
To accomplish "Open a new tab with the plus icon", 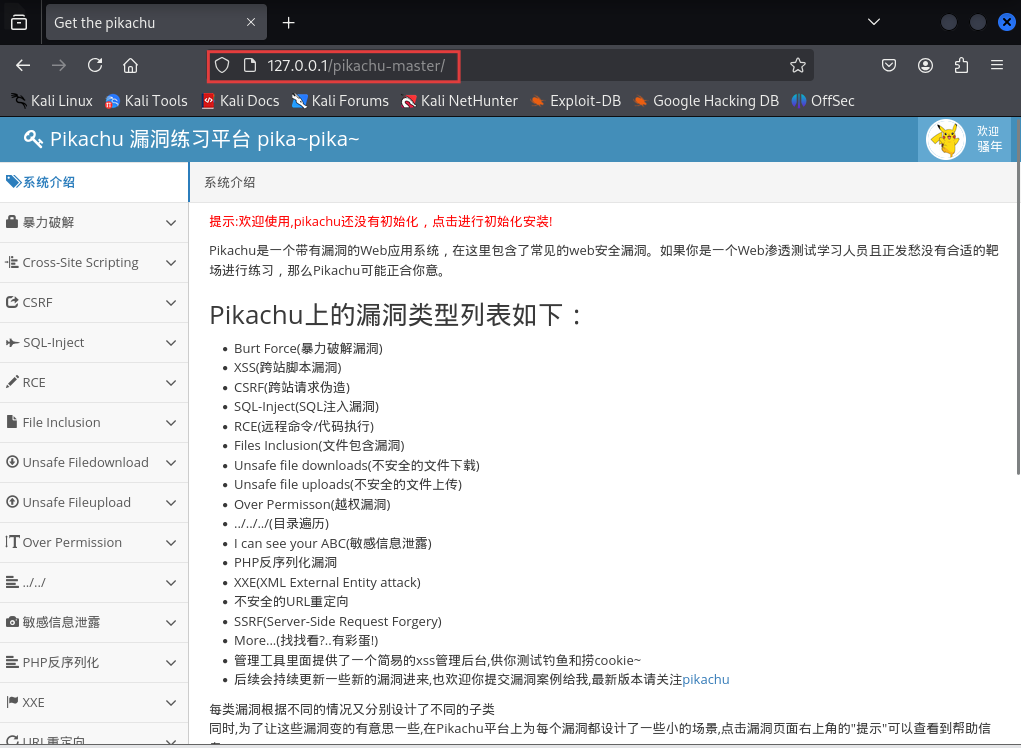I will 288,23.
